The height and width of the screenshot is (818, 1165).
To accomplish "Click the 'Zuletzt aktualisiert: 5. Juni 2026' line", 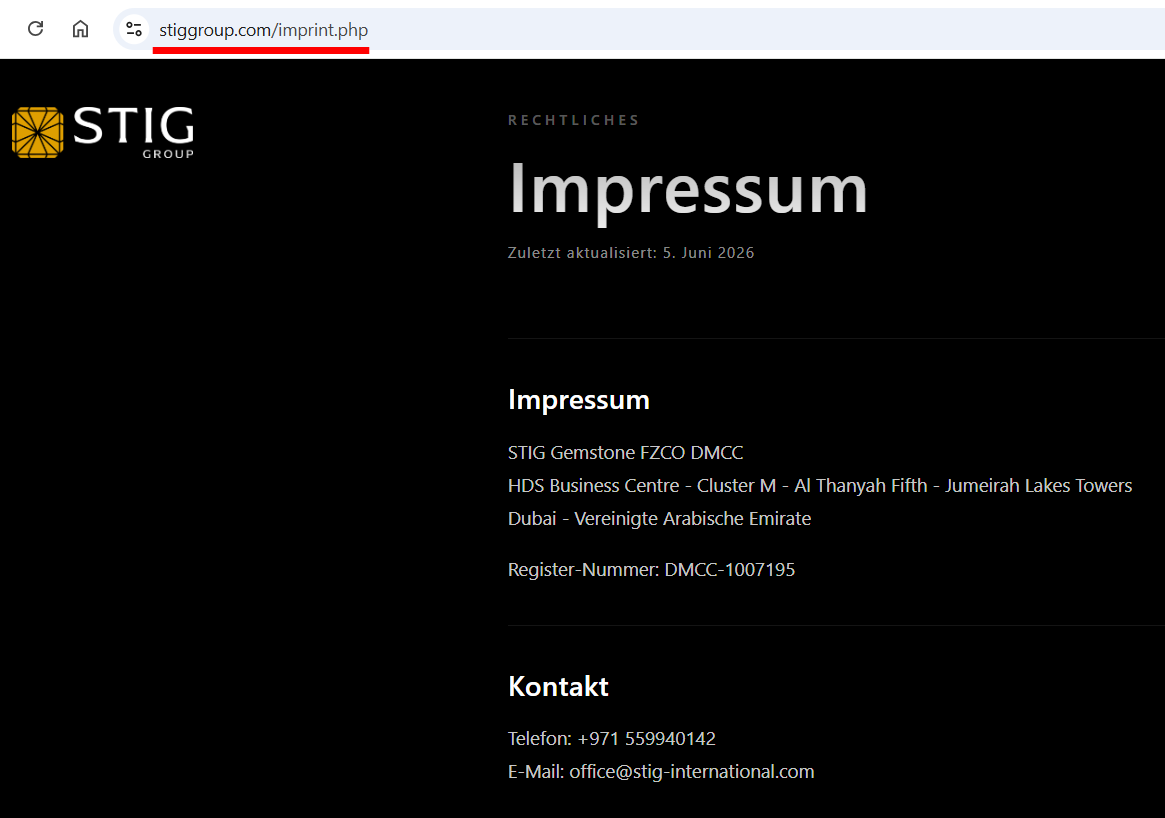I will click(x=631, y=253).
